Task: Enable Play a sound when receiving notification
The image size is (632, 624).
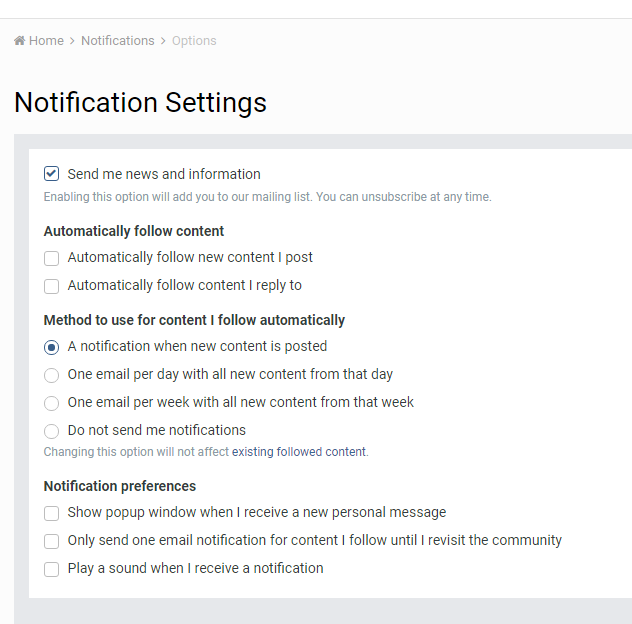Action: 51,569
